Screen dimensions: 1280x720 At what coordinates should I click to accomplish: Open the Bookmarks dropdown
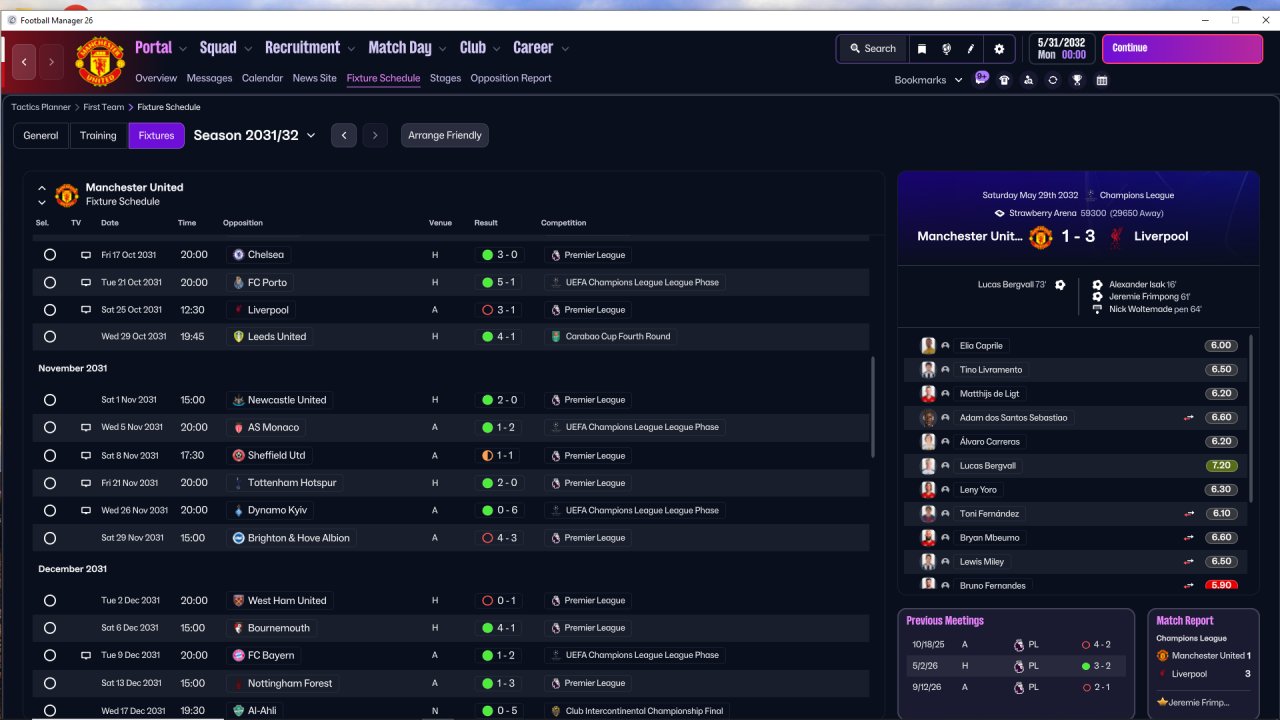coord(929,80)
